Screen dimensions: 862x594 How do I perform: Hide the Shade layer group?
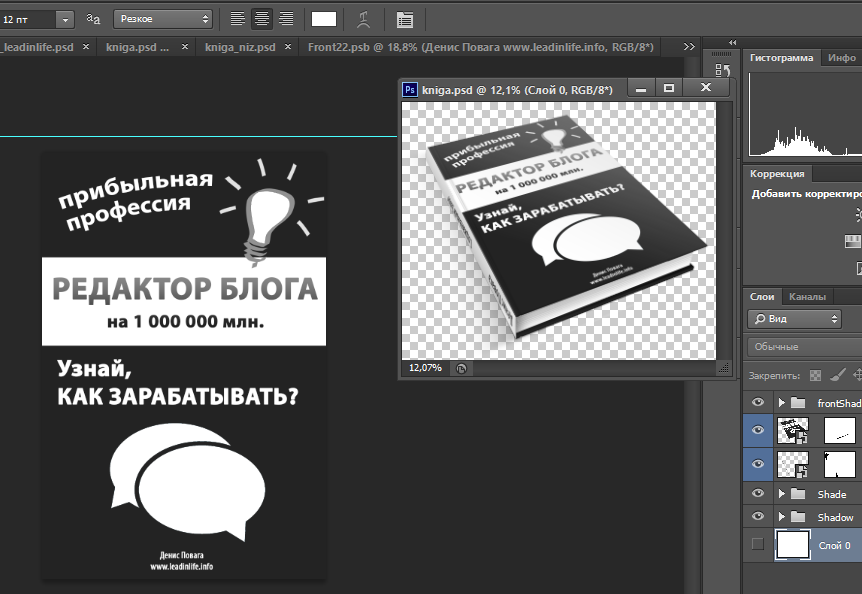(758, 494)
